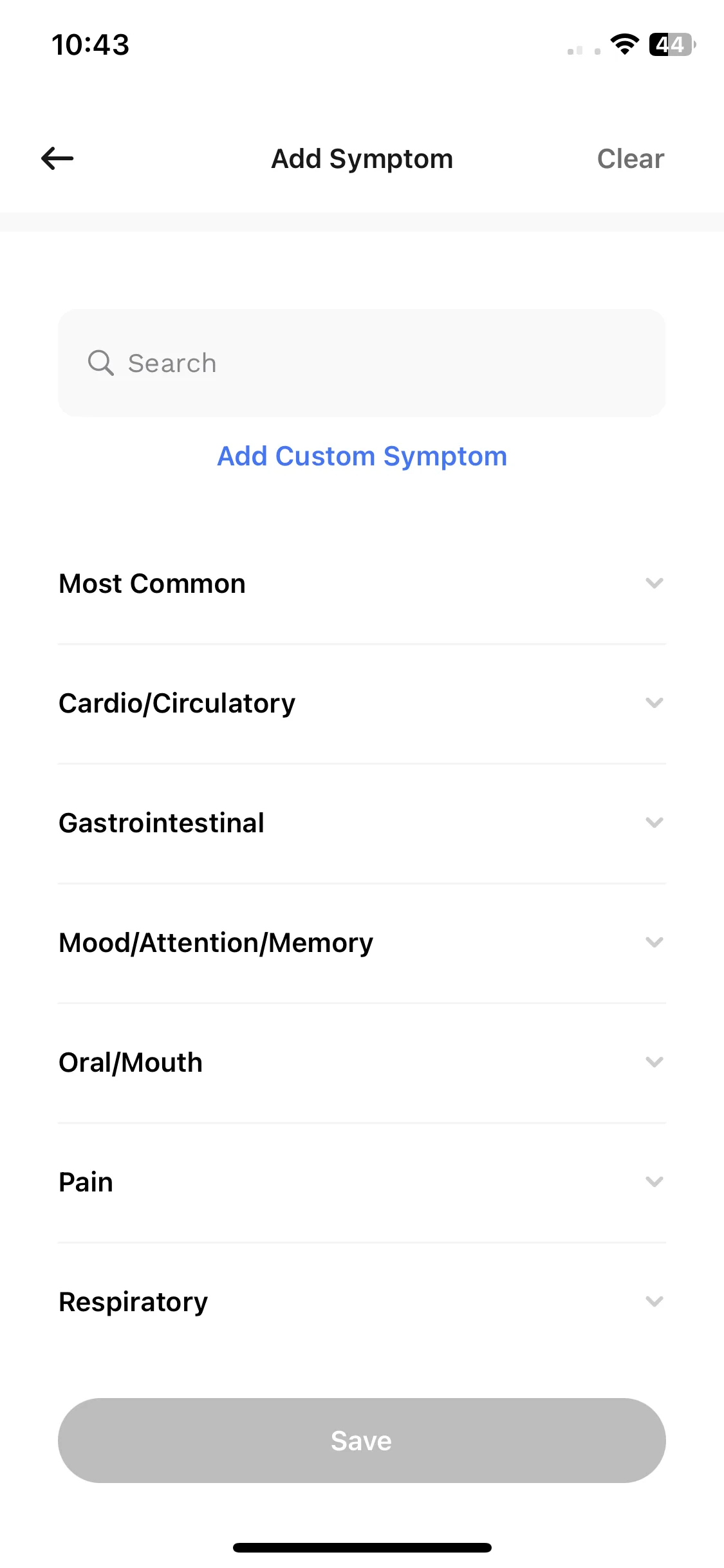Viewport: 724px width, 1568px height.
Task: Expand Mood/Attention/Memory chevron arrow
Action: [654, 942]
